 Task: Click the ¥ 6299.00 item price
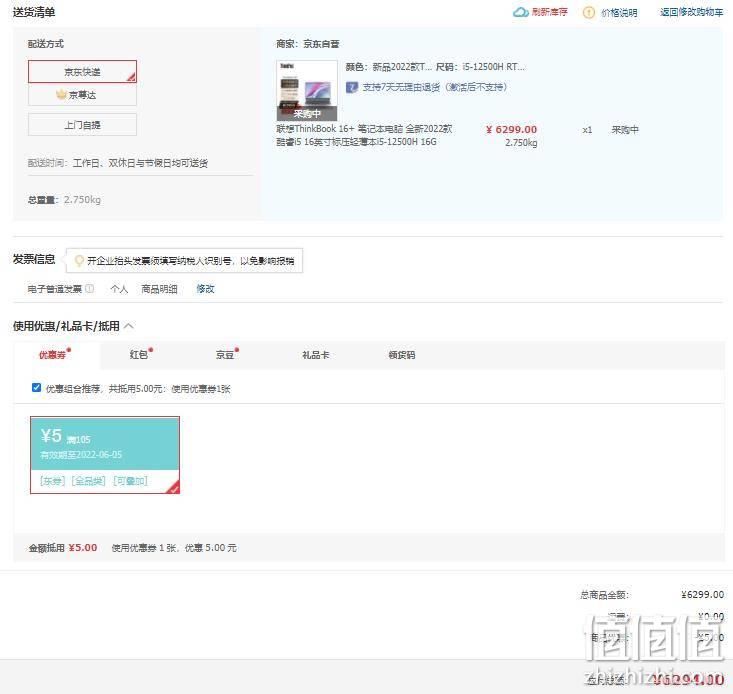click(x=511, y=129)
